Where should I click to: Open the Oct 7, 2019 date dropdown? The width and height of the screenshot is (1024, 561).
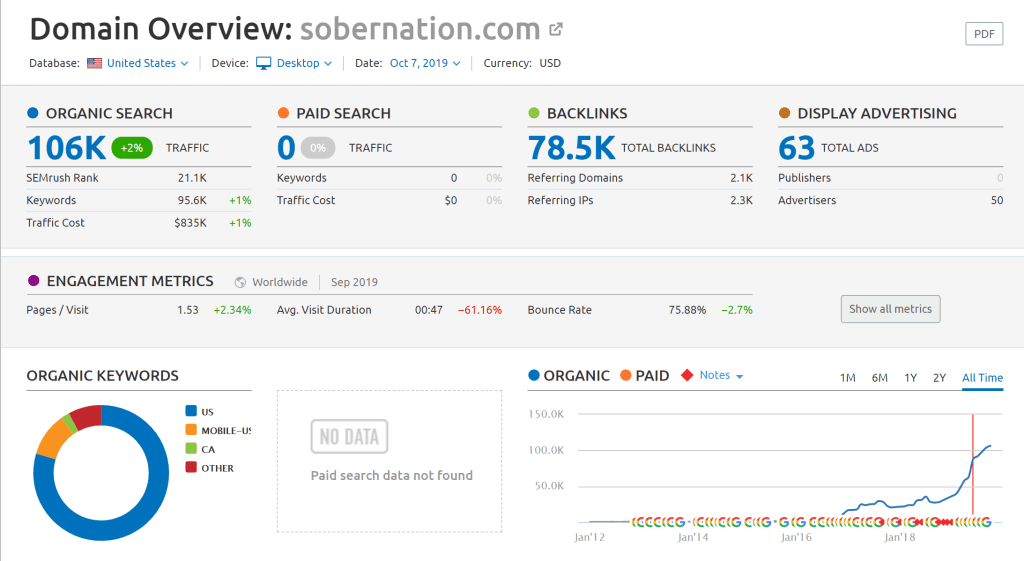[425, 63]
